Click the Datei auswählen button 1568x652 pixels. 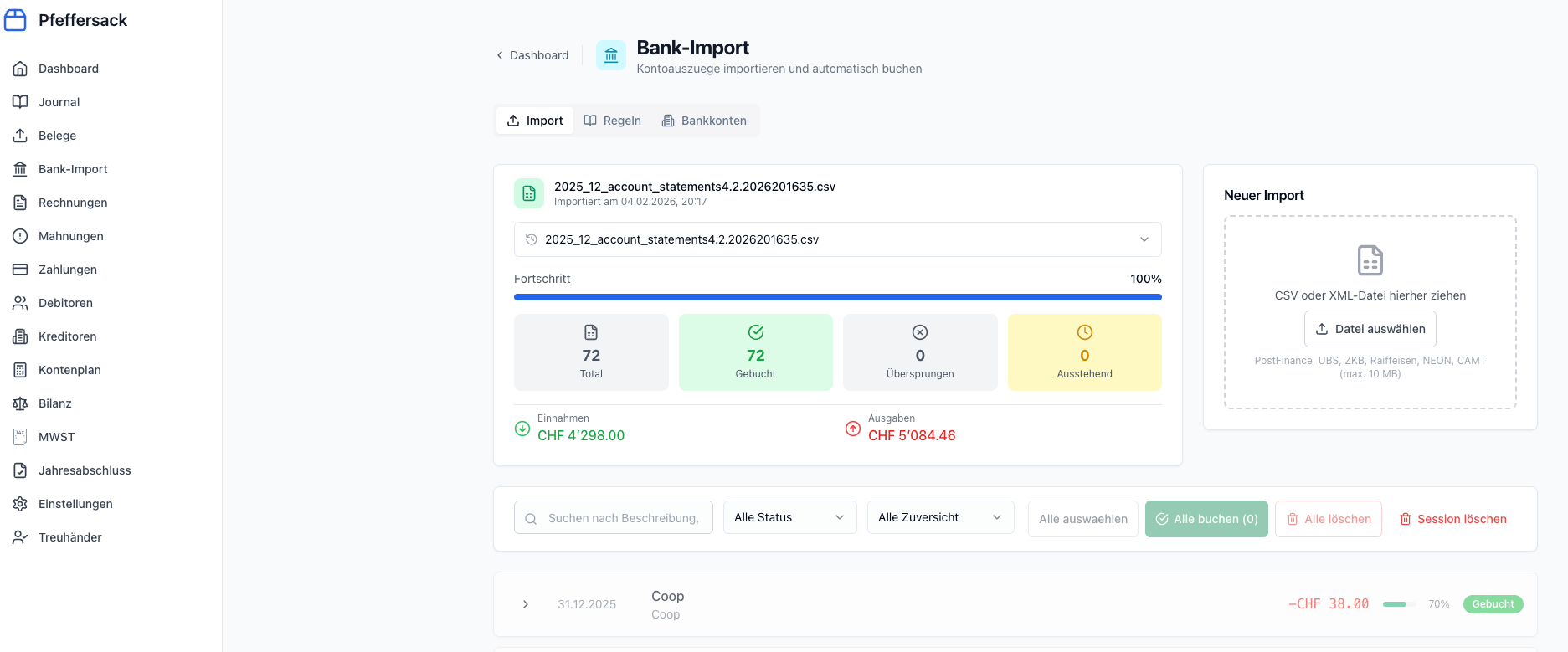1370,329
